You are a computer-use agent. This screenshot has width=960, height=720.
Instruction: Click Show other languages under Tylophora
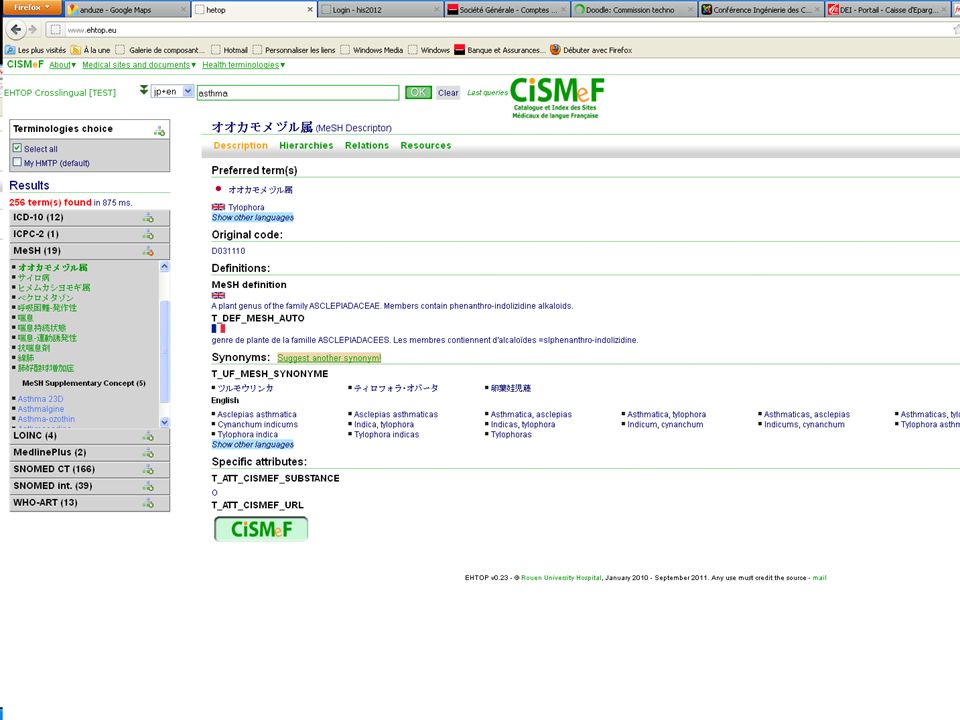click(252, 217)
